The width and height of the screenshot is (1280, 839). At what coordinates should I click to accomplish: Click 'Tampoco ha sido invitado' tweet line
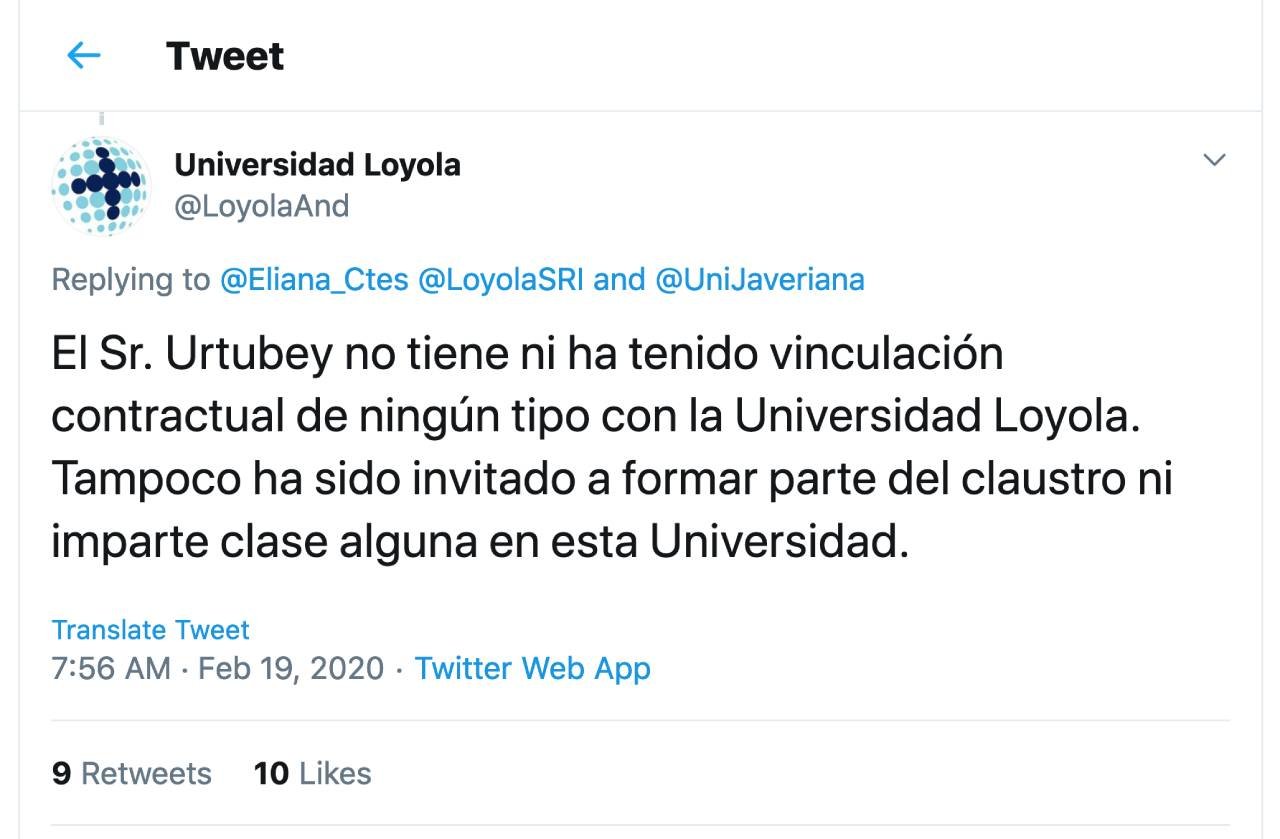tap(278, 480)
